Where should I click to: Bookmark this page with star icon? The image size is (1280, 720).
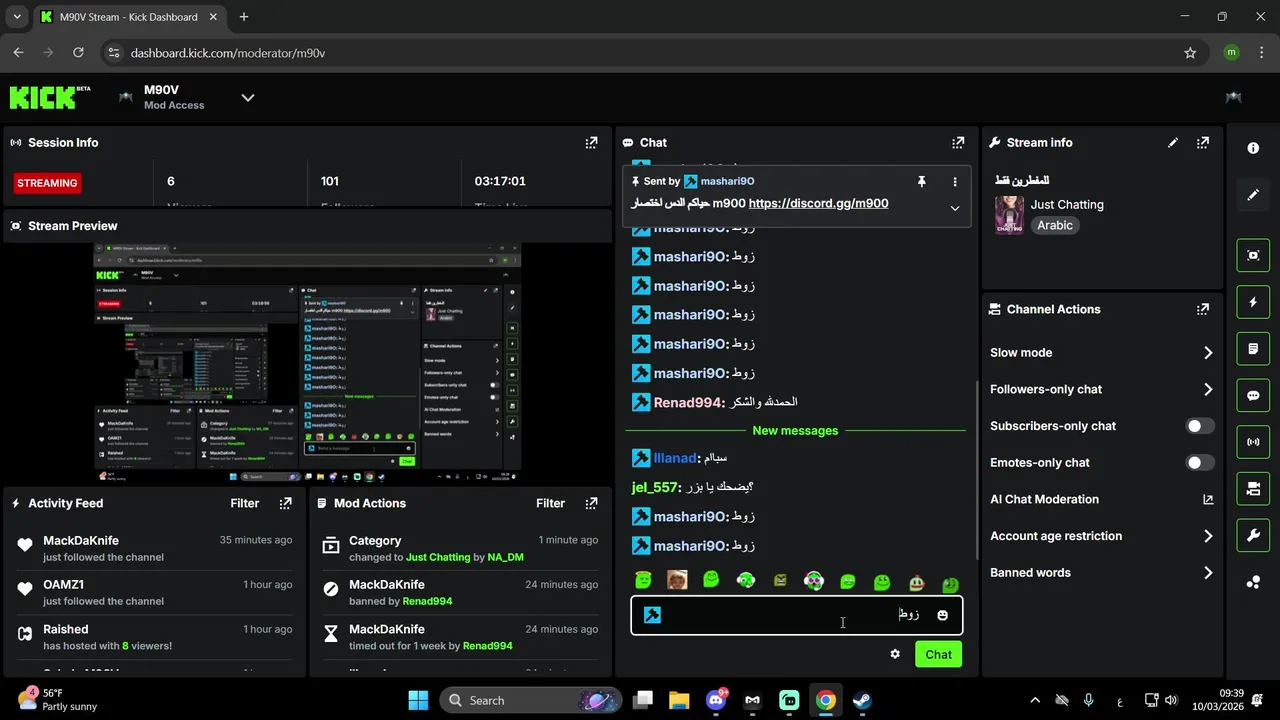pyautogui.click(x=1190, y=53)
